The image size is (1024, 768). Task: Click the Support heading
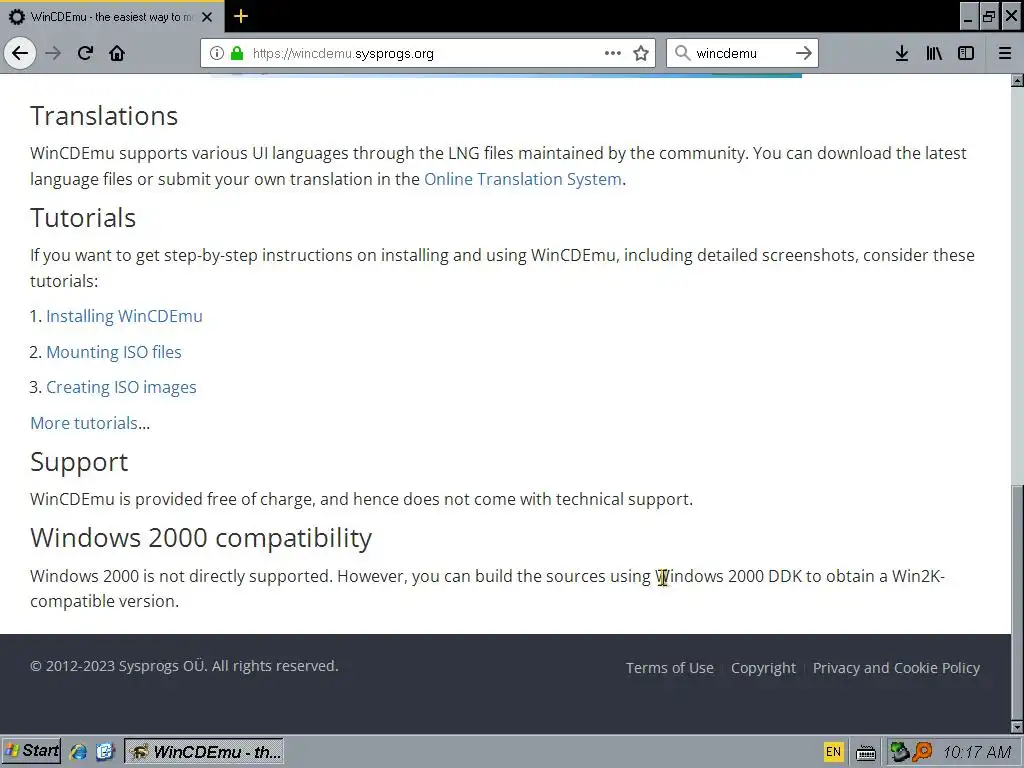(79, 462)
